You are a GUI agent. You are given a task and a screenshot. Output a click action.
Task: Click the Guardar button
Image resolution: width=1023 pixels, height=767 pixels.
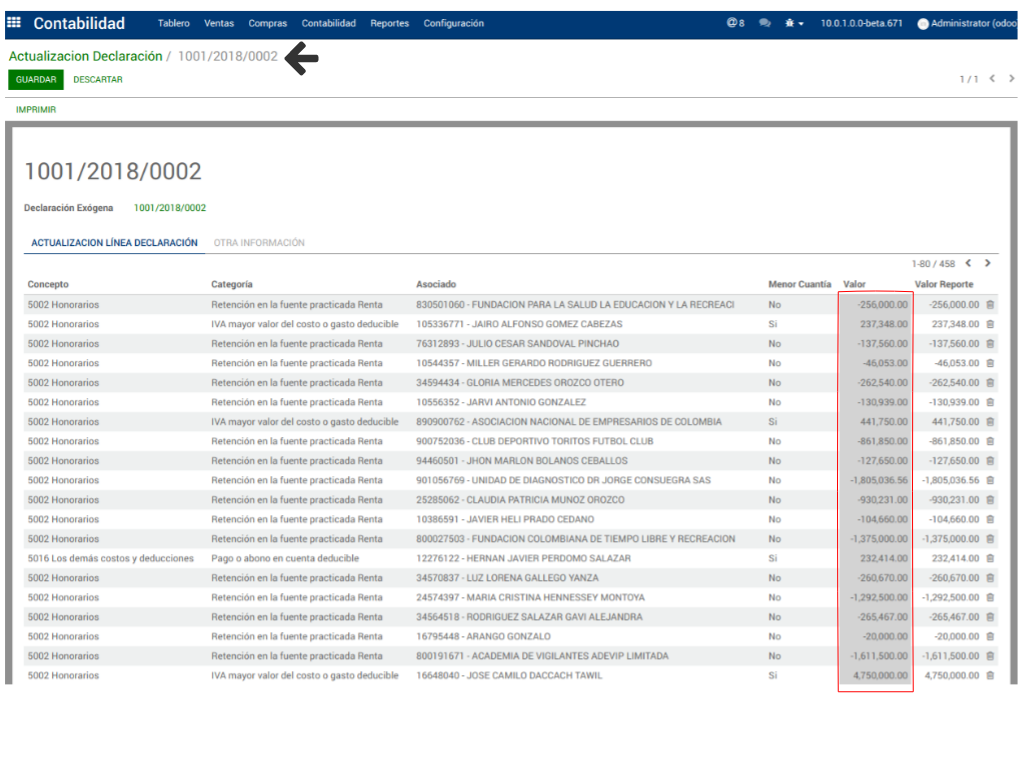pos(36,80)
